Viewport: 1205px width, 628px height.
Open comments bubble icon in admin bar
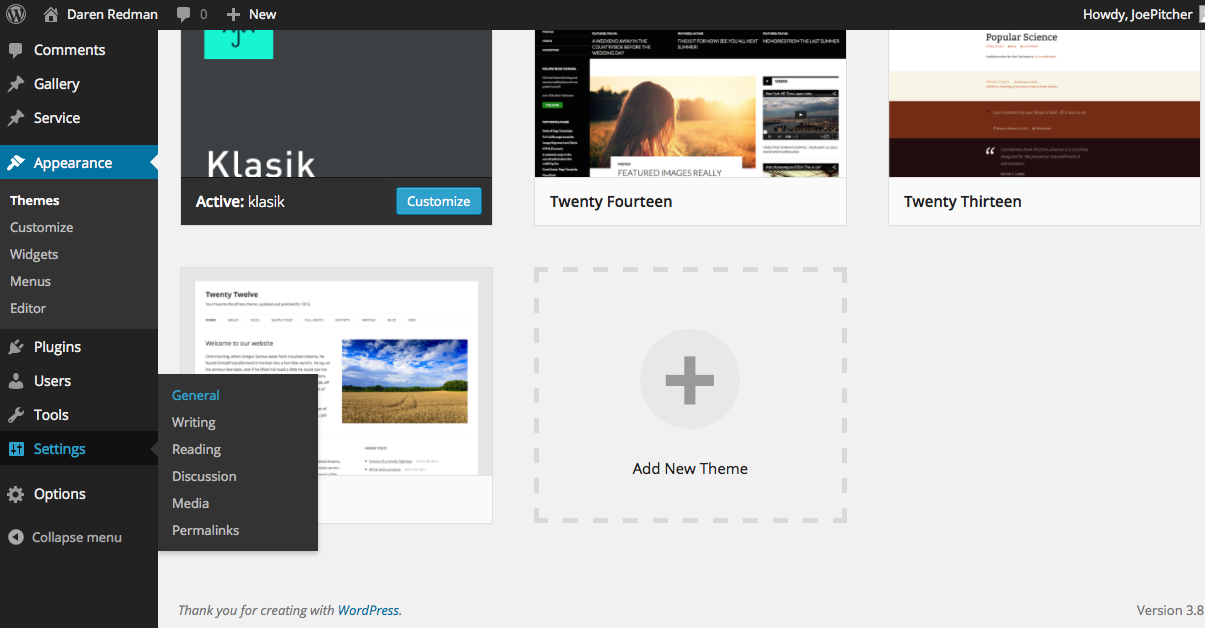pyautogui.click(x=183, y=15)
